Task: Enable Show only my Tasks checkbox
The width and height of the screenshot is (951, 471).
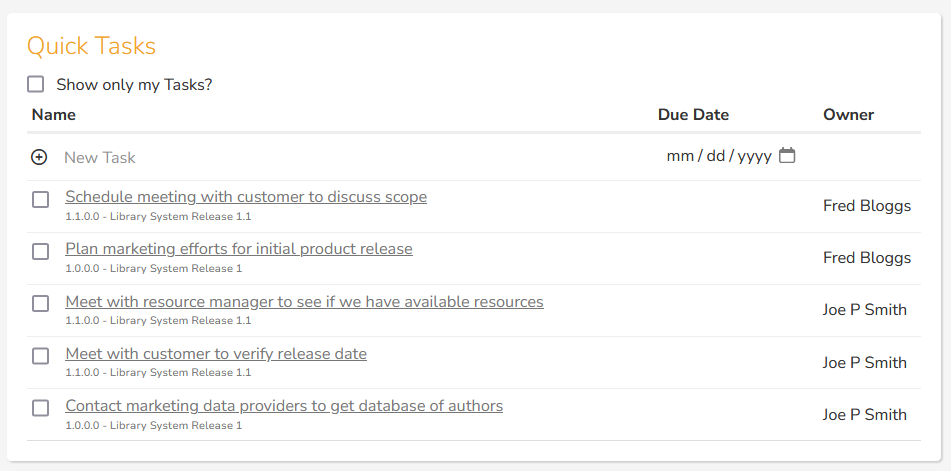Action: pyautogui.click(x=36, y=85)
